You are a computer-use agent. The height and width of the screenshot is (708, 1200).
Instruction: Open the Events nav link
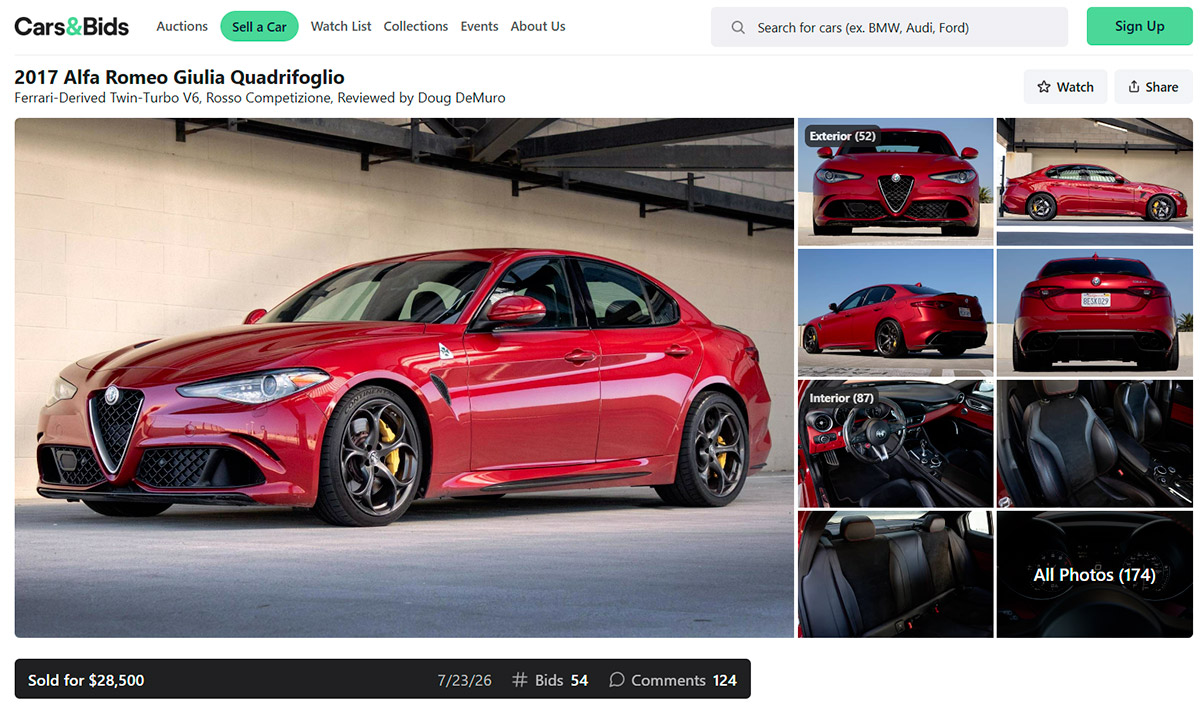[479, 26]
